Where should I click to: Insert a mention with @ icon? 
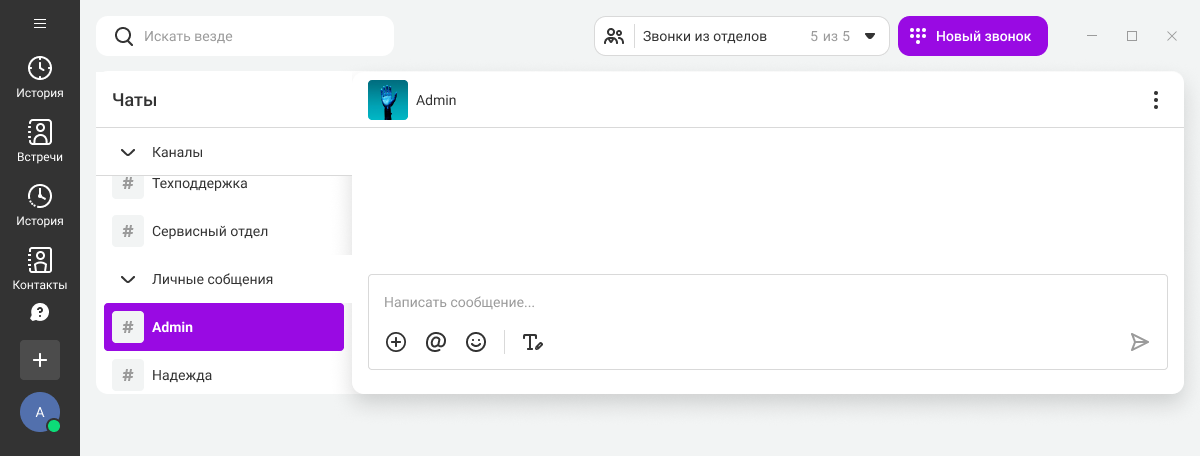(x=436, y=342)
